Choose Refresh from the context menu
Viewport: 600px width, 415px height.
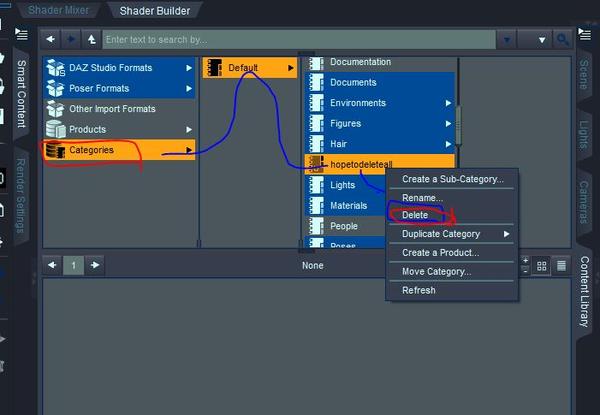tap(452, 290)
